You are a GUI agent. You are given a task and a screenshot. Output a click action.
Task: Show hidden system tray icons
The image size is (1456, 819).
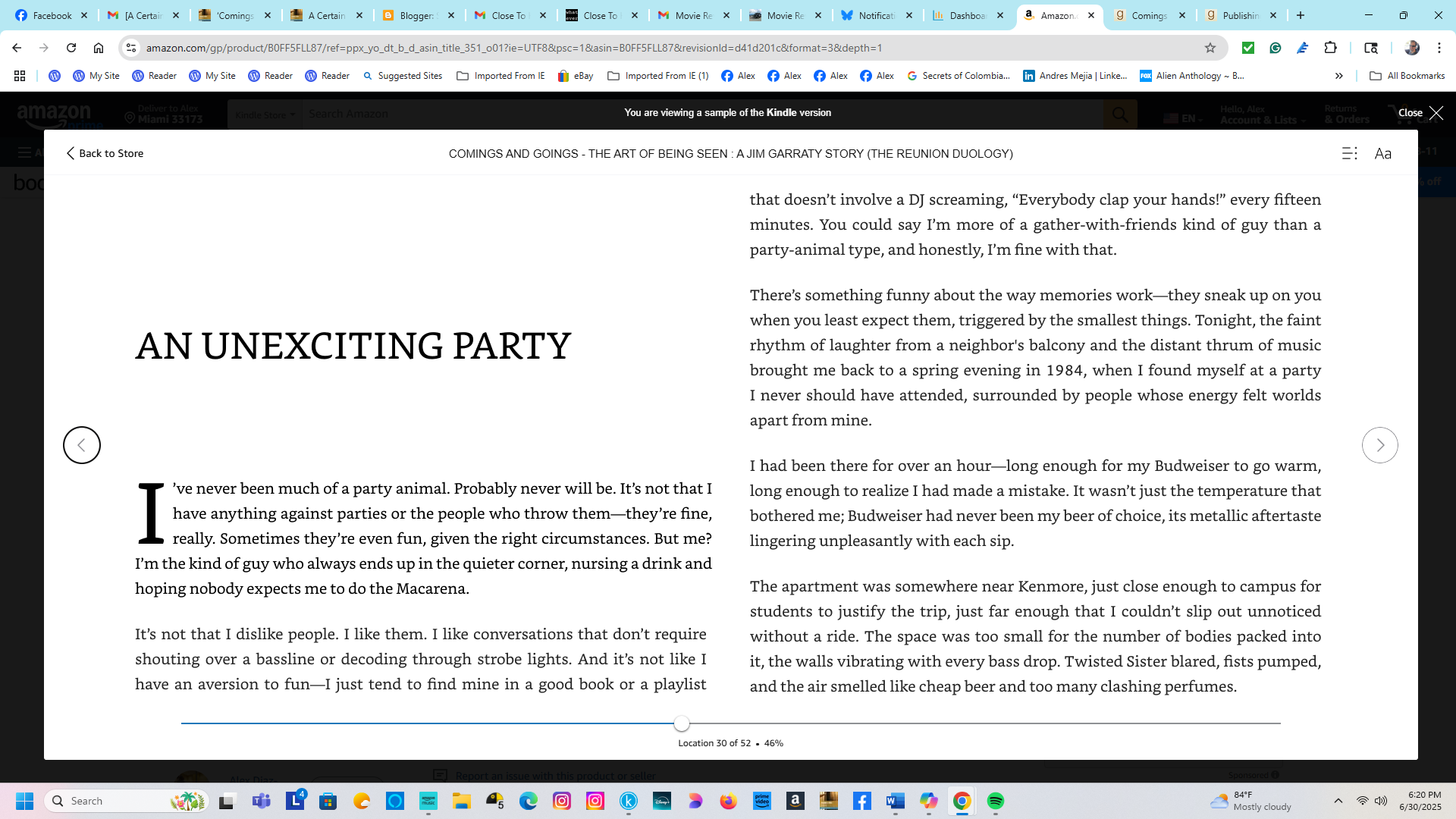point(1338,801)
